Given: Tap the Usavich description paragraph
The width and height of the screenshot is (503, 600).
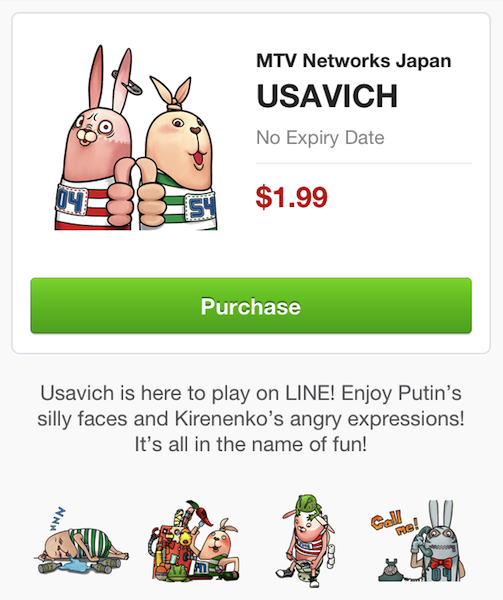Looking at the screenshot, I should pyautogui.click(x=251, y=419).
